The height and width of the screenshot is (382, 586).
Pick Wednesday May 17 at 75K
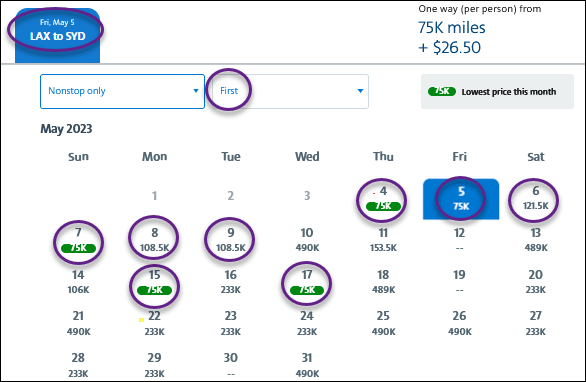[x=307, y=283]
